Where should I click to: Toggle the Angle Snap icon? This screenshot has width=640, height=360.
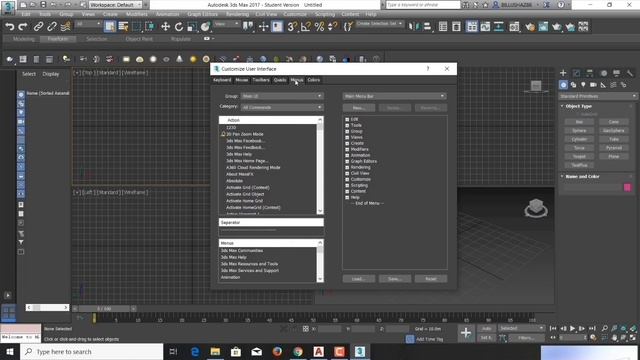306,27
